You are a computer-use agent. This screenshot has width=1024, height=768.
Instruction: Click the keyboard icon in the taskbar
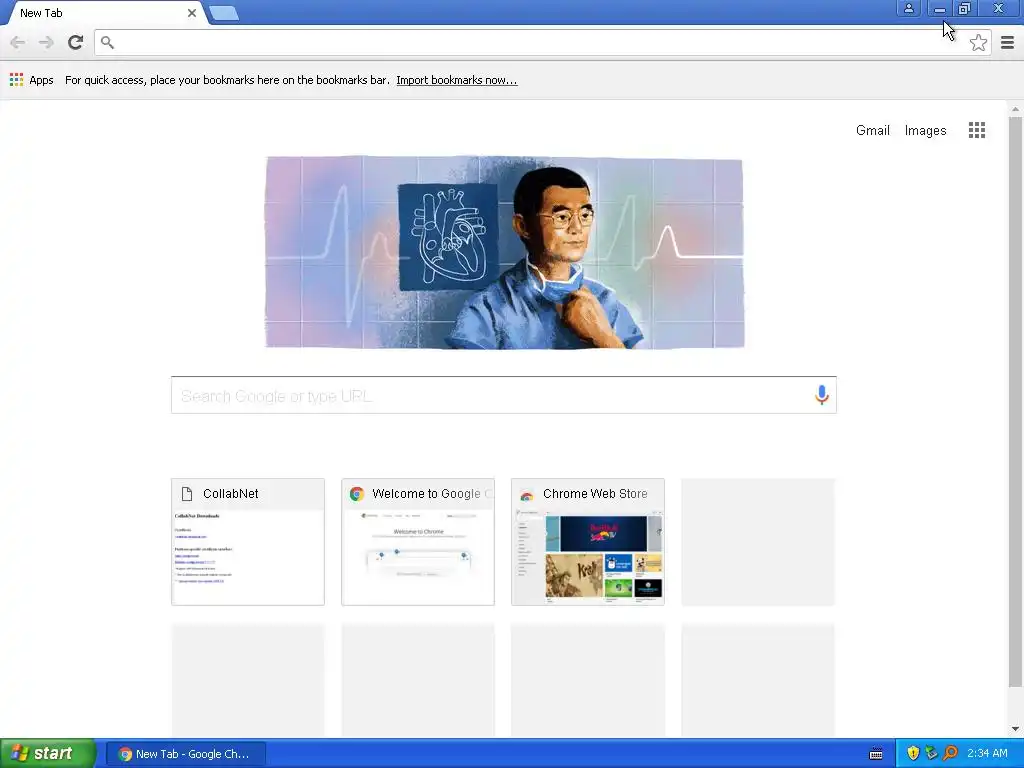click(876, 754)
